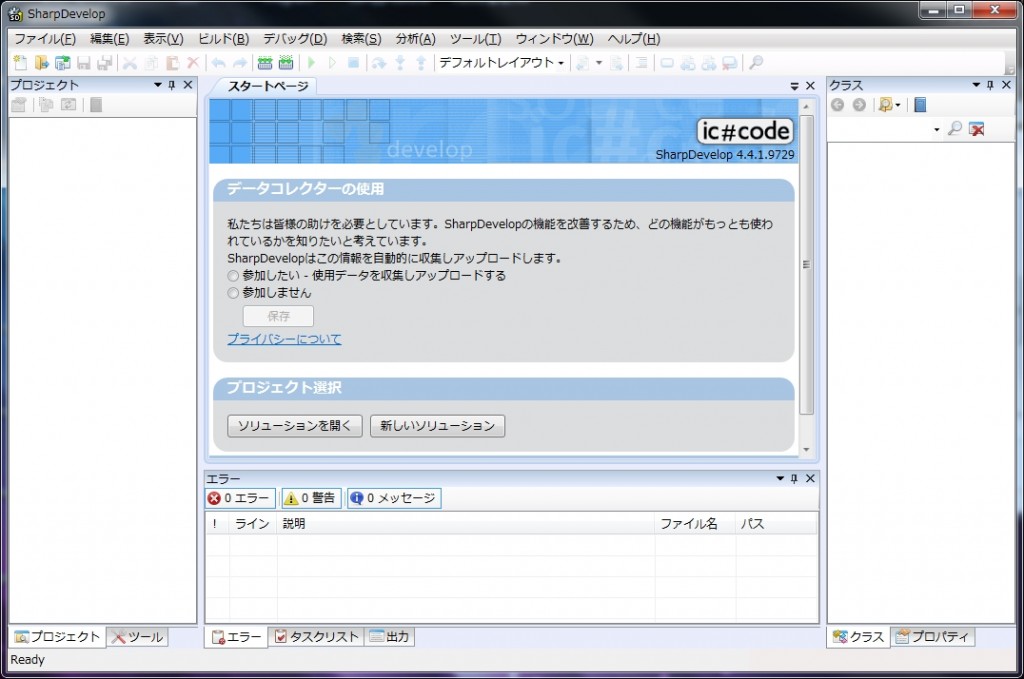Save all files via toolbar icon
The image size is (1024, 679).
tap(107, 62)
